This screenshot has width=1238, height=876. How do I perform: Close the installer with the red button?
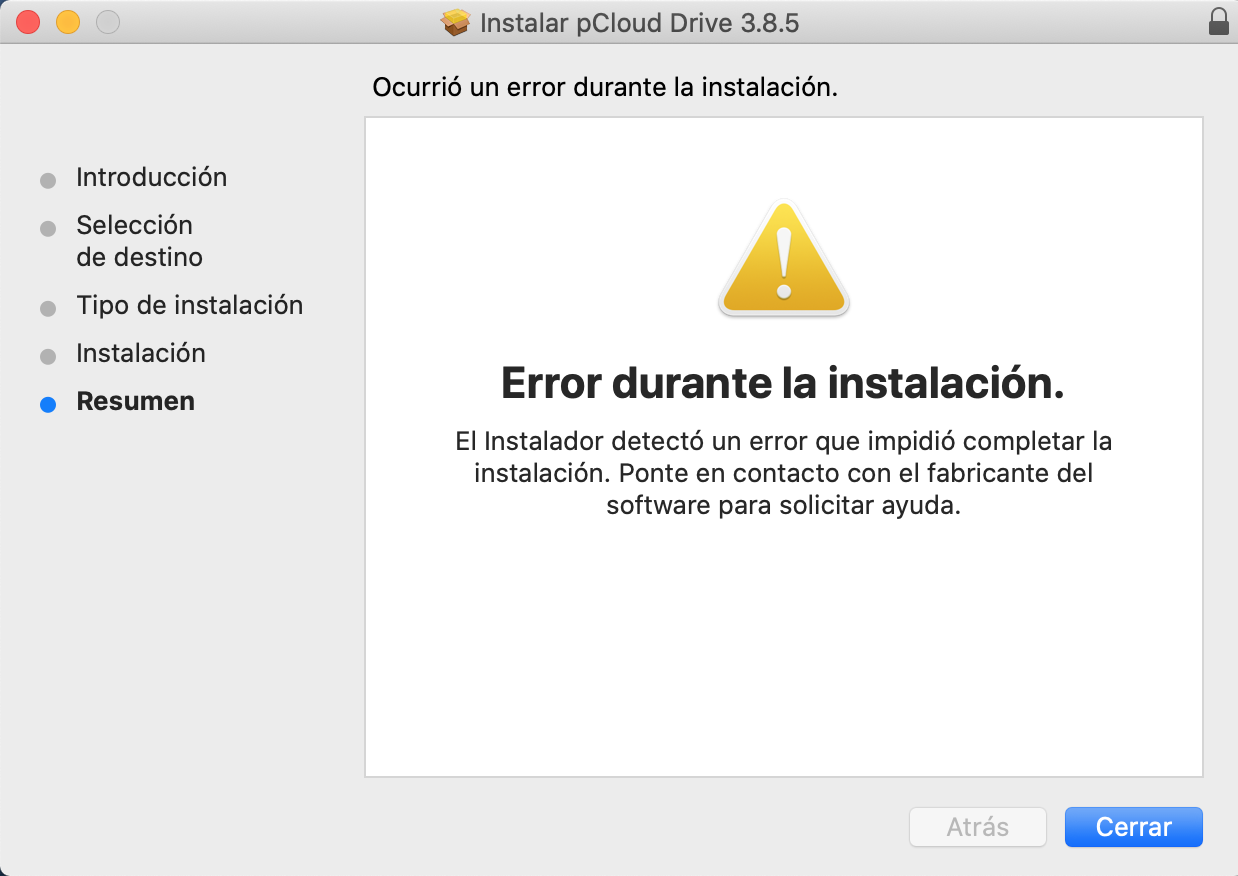click(x=28, y=21)
